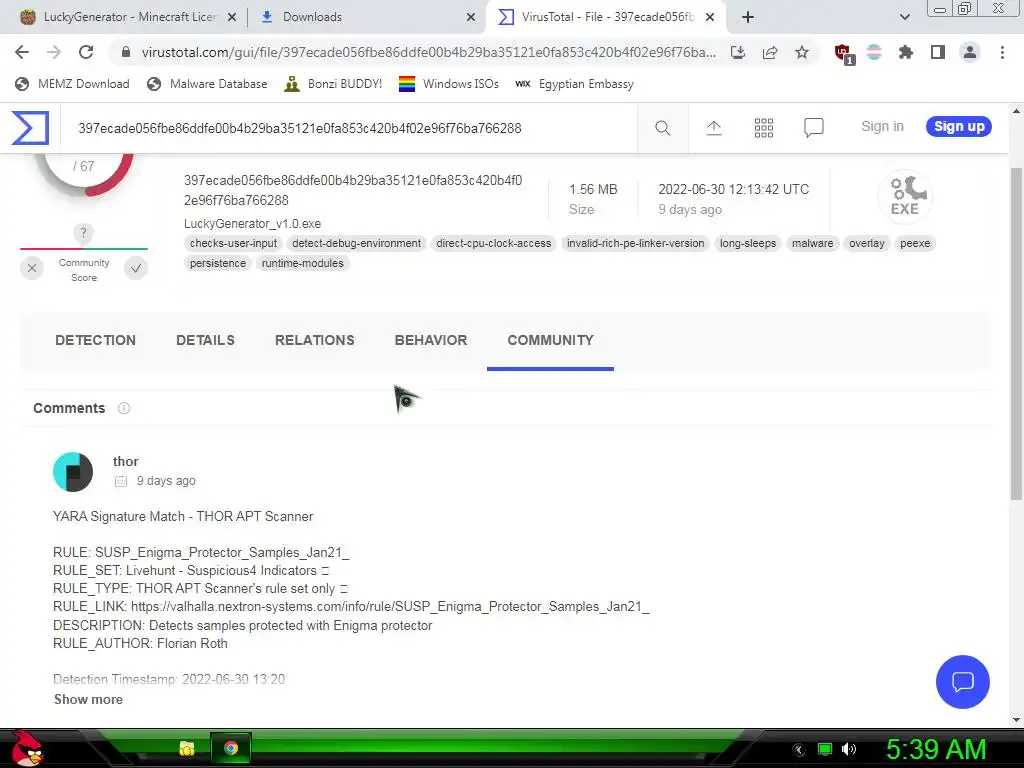
Task: Switch to the DETAILS tab
Action: 205,340
